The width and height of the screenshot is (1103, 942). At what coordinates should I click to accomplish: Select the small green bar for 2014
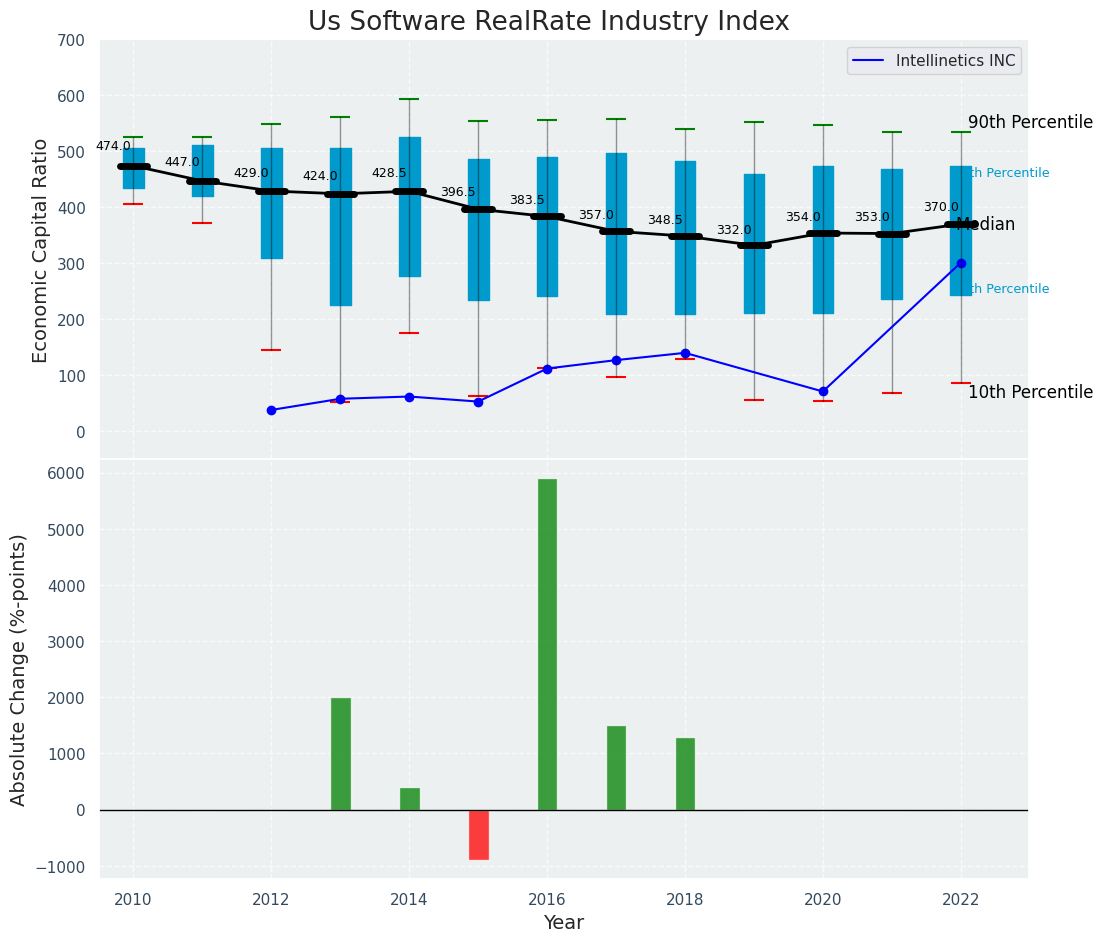pos(410,799)
